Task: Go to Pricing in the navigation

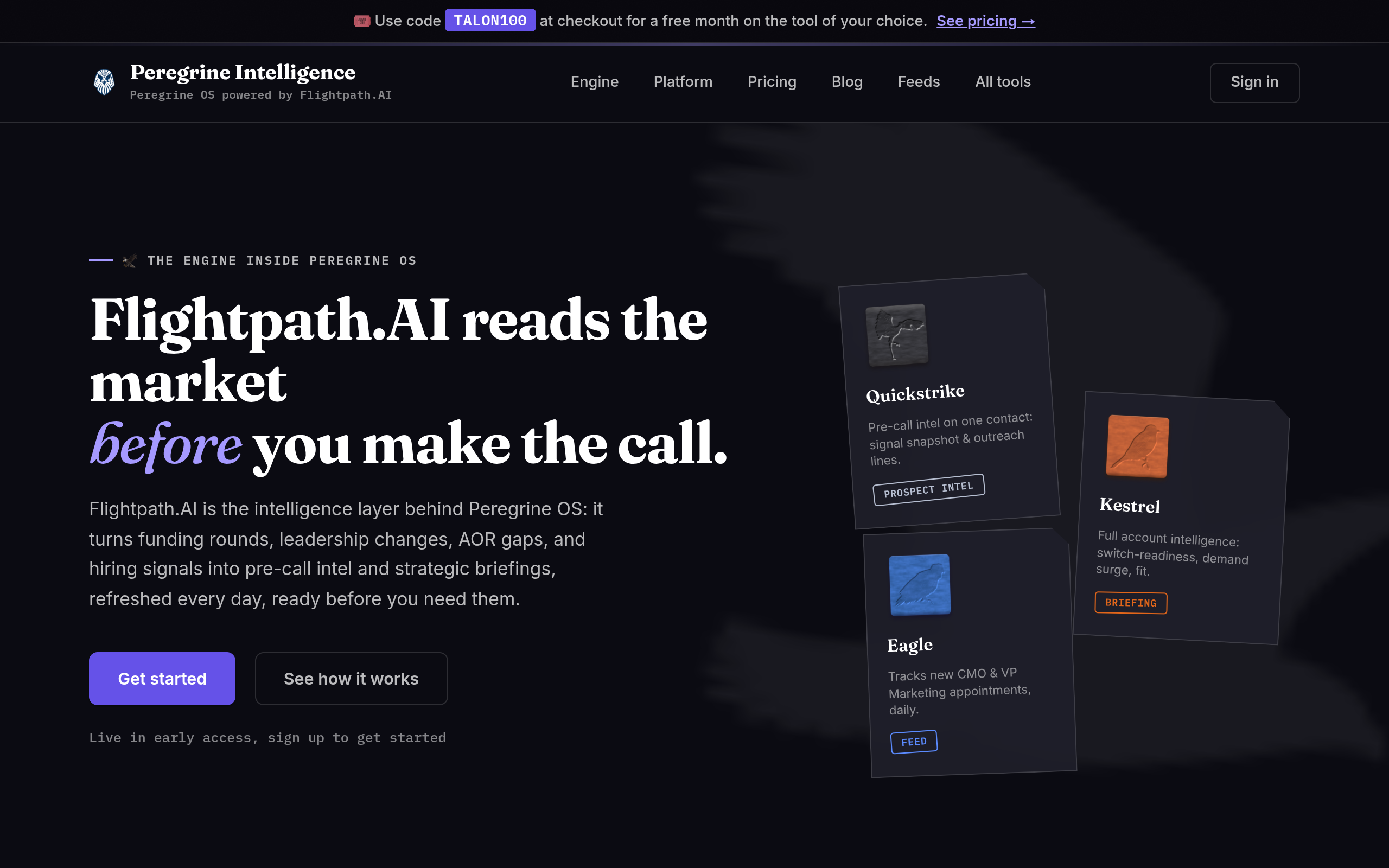Action: [x=772, y=82]
